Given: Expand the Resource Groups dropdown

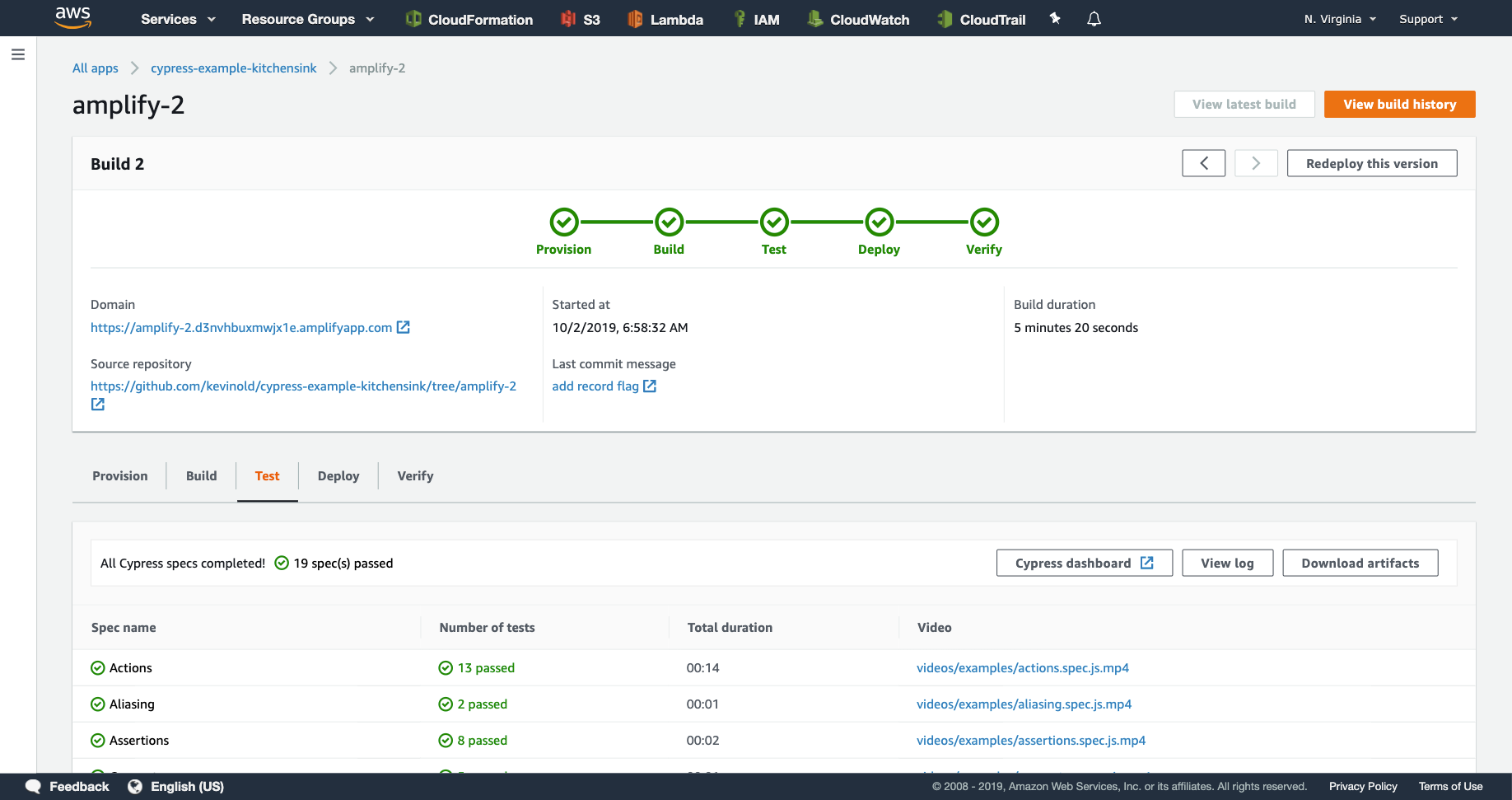Looking at the screenshot, I should coord(307,19).
